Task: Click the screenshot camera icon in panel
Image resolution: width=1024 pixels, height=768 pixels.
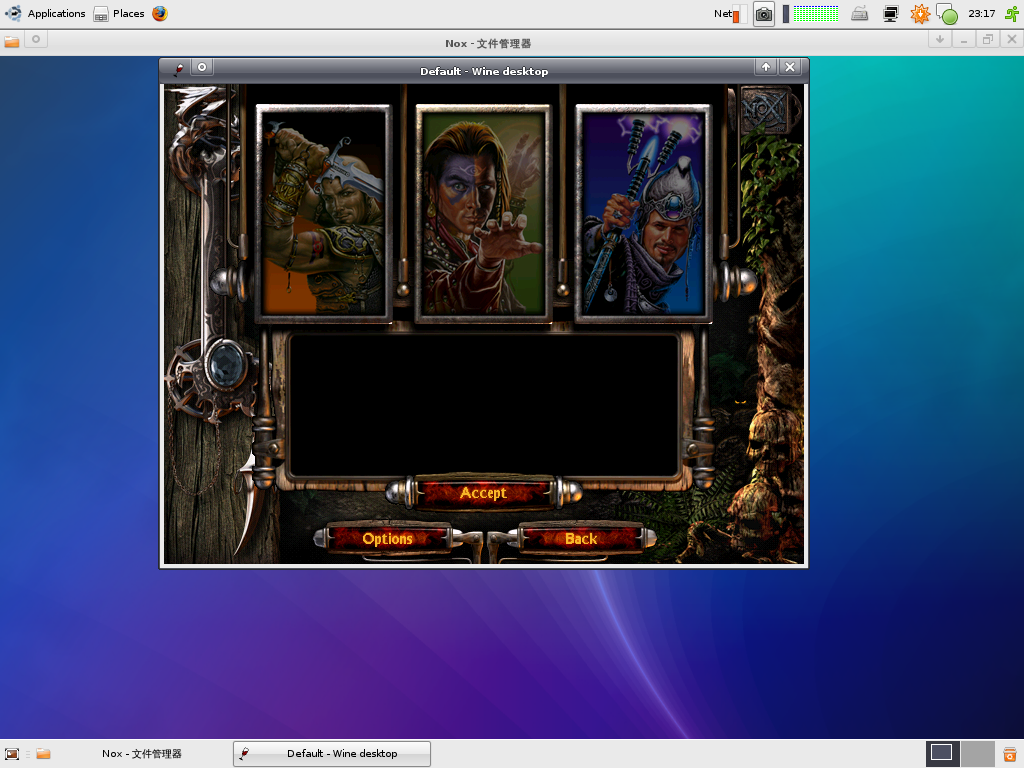Action: pyautogui.click(x=763, y=14)
